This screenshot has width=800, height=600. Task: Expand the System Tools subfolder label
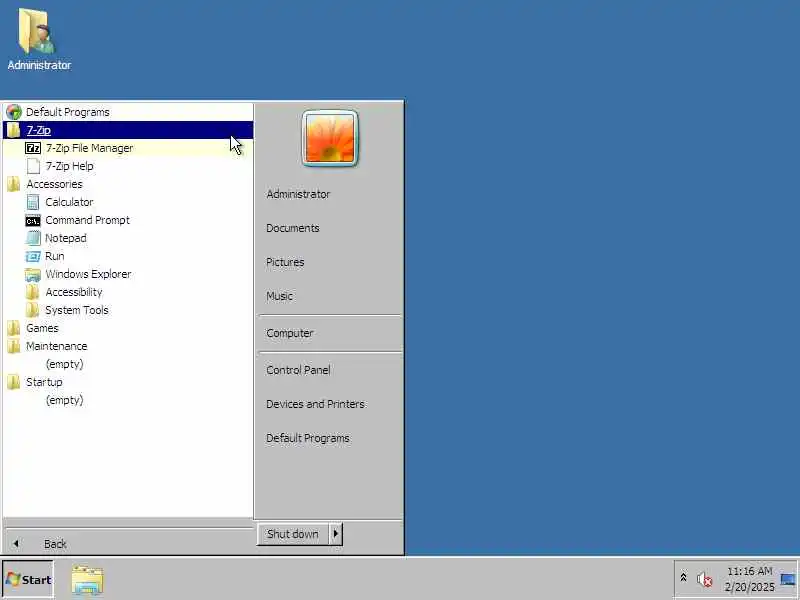click(x=77, y=310)
